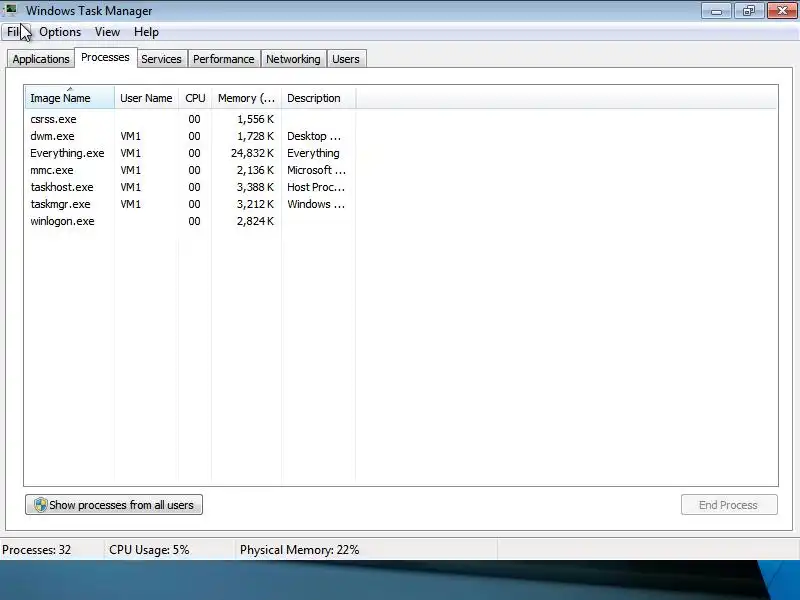Open the View menu

point(107,32)
